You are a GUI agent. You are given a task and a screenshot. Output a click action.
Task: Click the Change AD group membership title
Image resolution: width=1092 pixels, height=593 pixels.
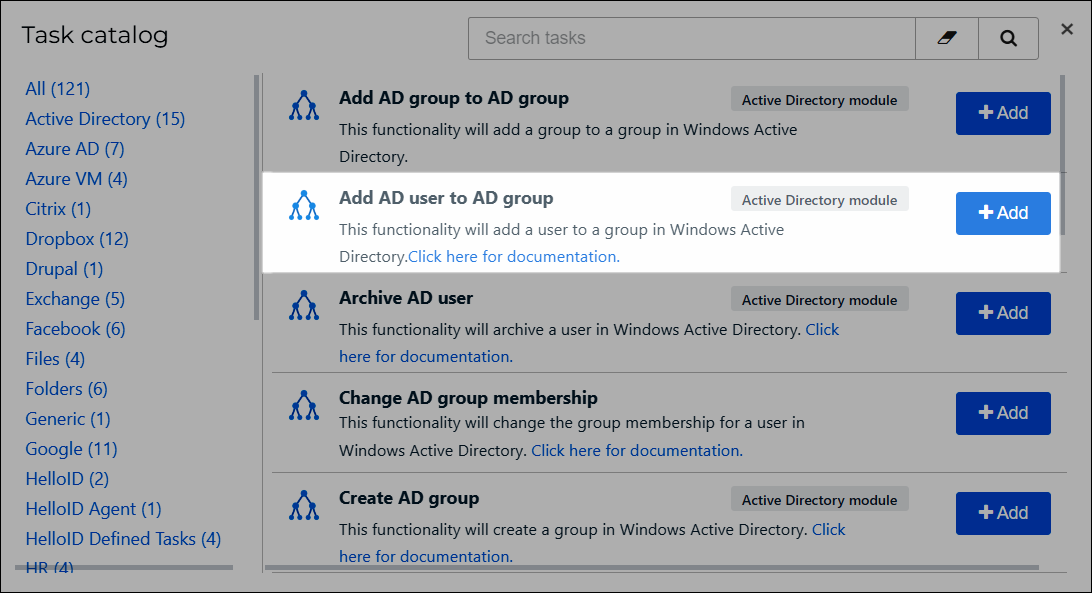tap(469, 398)
